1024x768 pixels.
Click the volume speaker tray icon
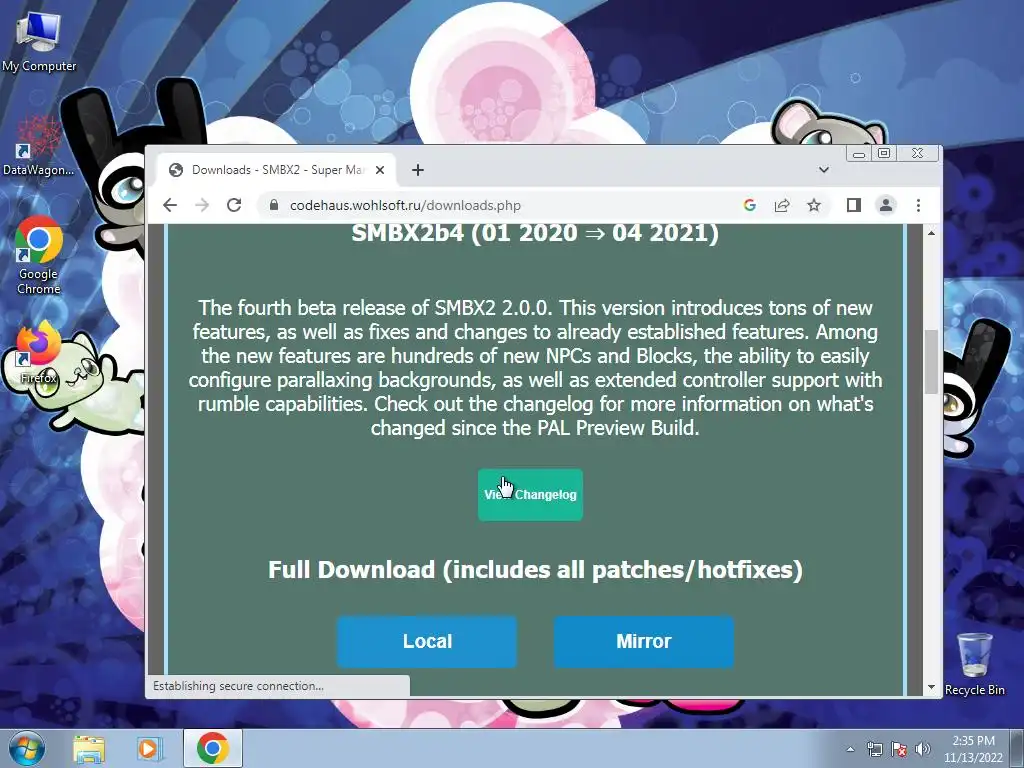click(923, 749)
